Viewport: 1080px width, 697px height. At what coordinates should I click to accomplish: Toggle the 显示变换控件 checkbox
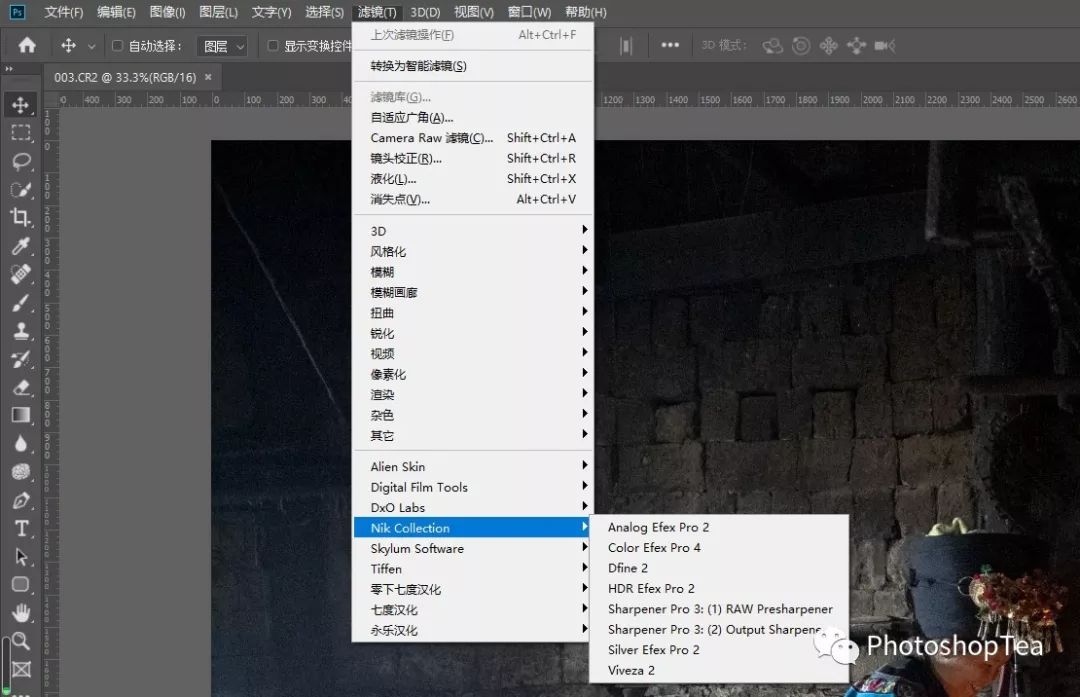273,45
